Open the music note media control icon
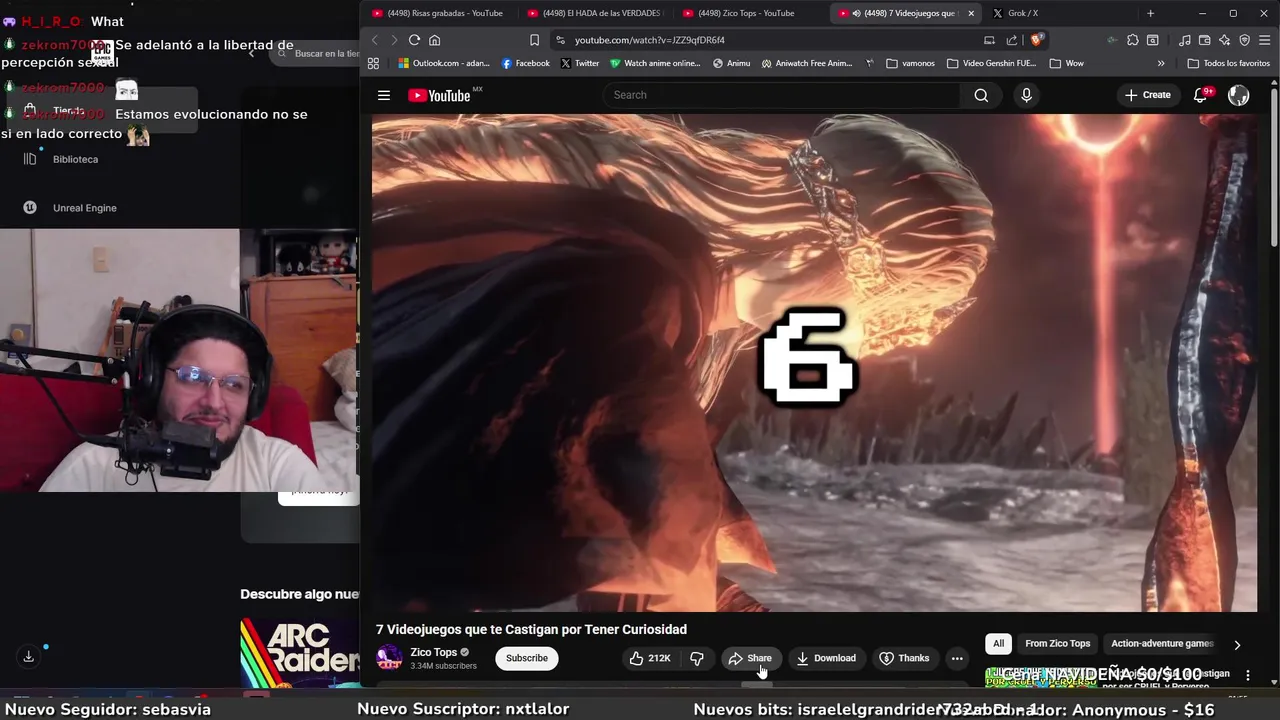 click(1185, 40)
